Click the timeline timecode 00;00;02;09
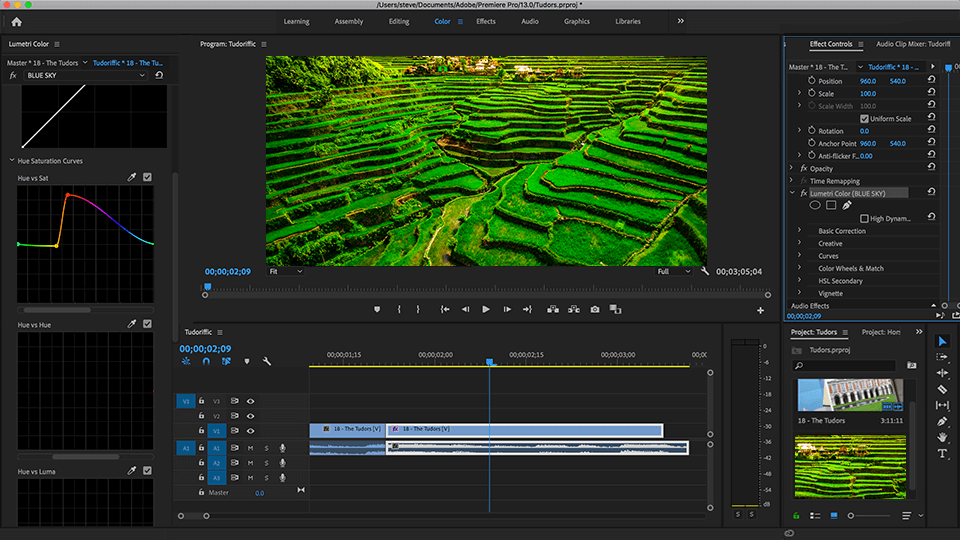This screenshot has height=540, width=960. tap(205, 348)
